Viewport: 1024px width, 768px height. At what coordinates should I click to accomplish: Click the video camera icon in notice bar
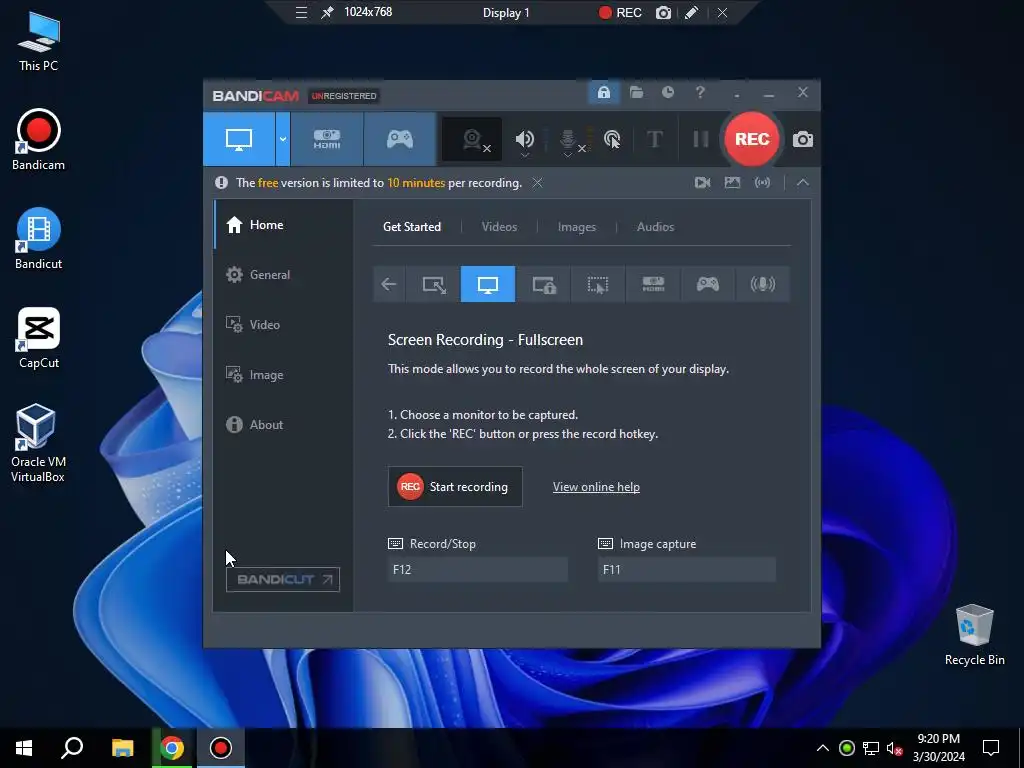tap(703, 183)
